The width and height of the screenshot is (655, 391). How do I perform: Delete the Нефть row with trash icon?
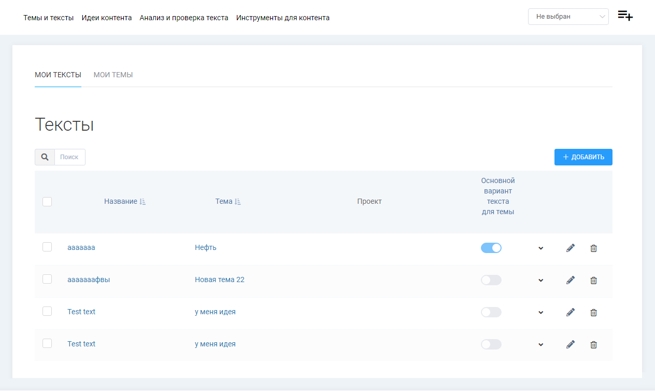(x=593, y=249)
